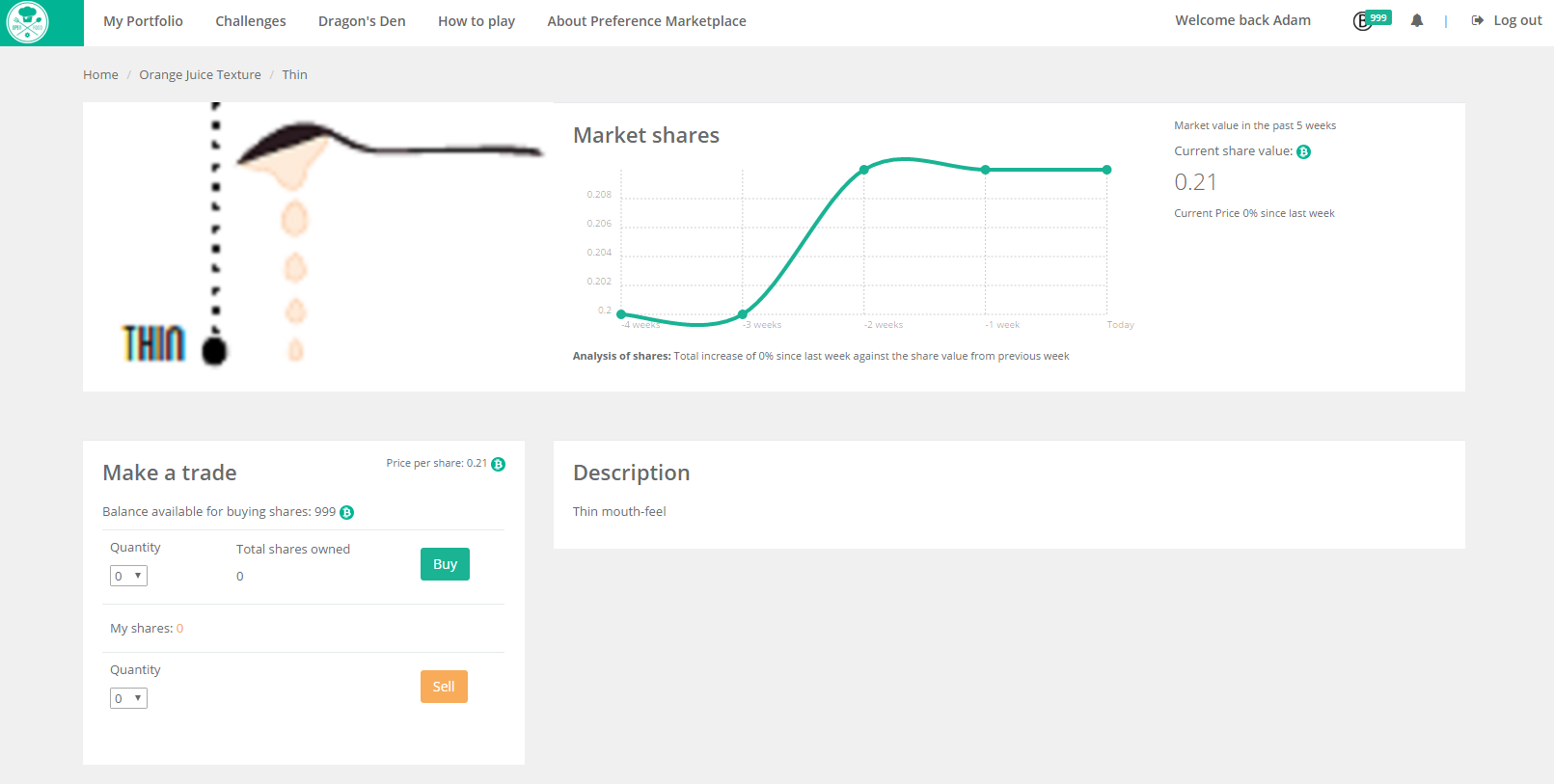Open the Sell quantity dropdown
This screenshot has height=784, width=1554.
point(128,698)
